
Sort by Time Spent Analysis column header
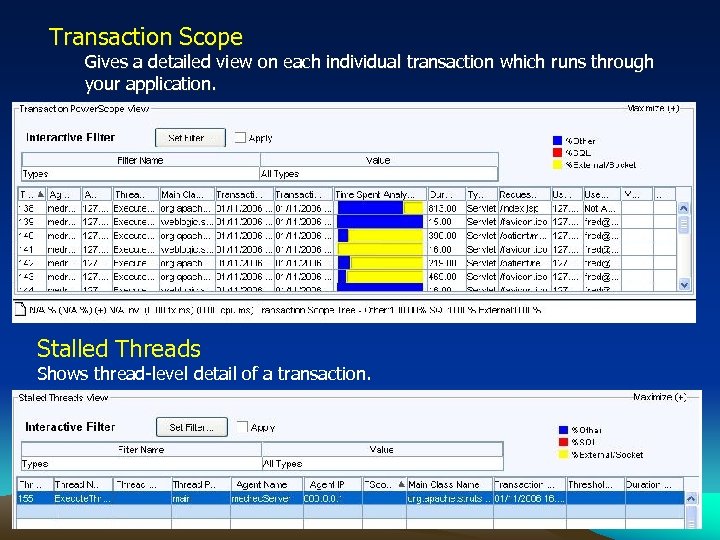tap(380, 194)
